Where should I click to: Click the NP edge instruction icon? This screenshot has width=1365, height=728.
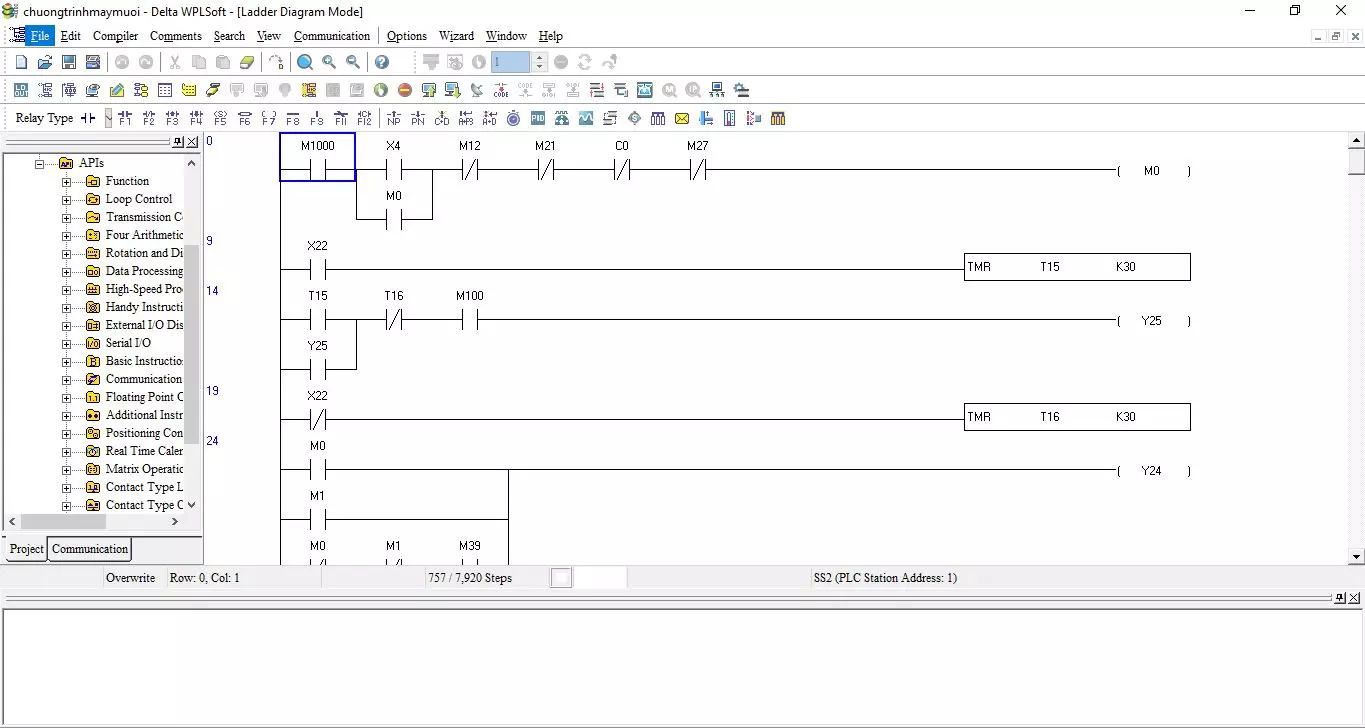393,118
